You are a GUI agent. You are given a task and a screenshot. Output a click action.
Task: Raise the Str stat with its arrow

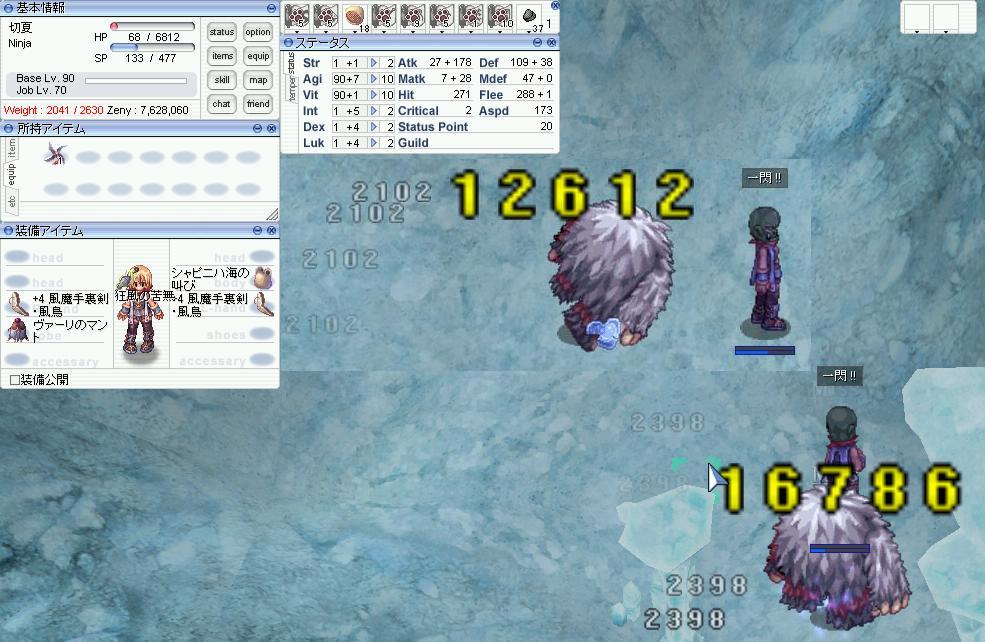tap(374, 63)
